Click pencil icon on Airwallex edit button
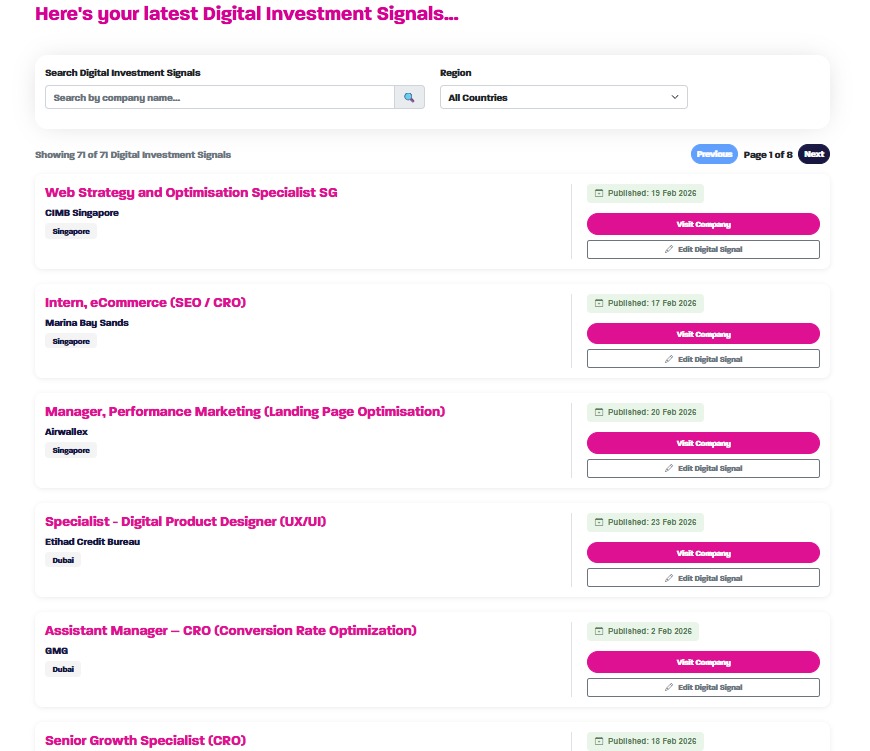Image resolution: width=870 pixels, height=751 pixels. 669,468
